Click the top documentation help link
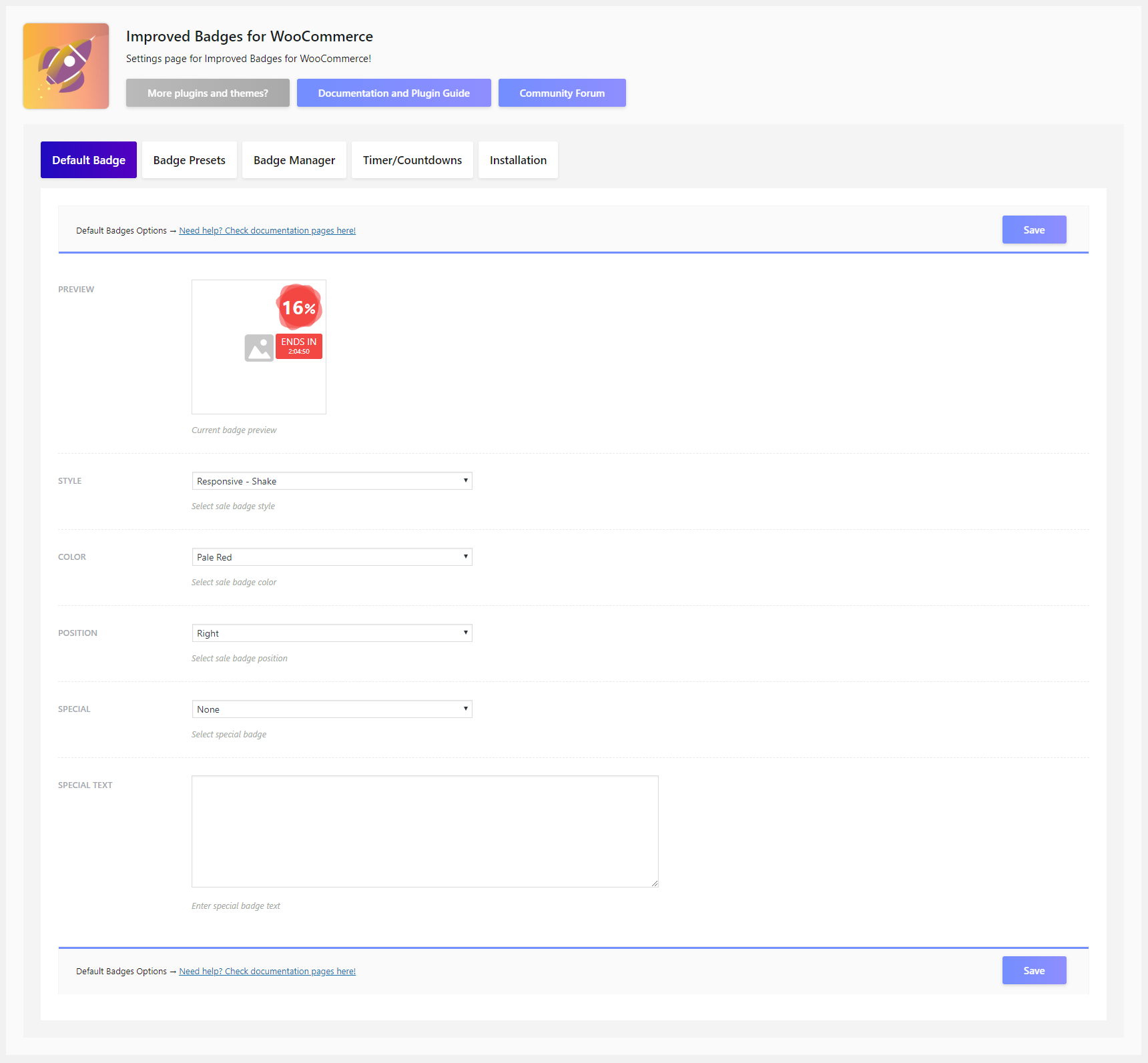This screenshot has width=1148, height=1063. coord(267,231)
